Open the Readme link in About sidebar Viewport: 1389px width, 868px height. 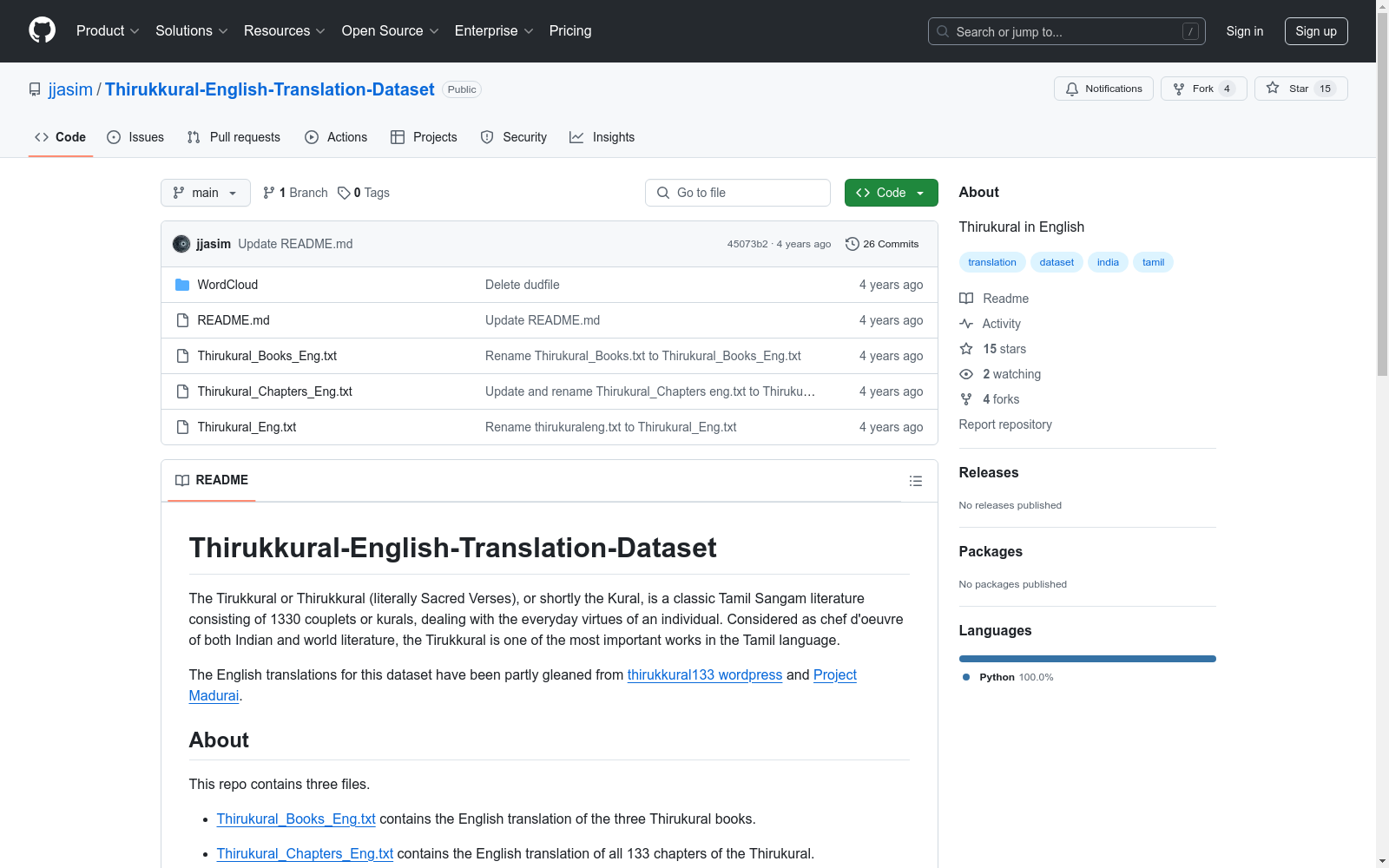tap(994, 299)
